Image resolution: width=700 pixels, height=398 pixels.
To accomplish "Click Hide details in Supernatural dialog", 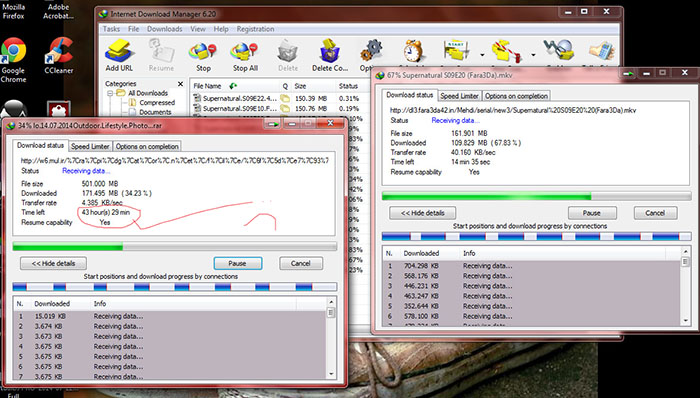I will (422, 213).
